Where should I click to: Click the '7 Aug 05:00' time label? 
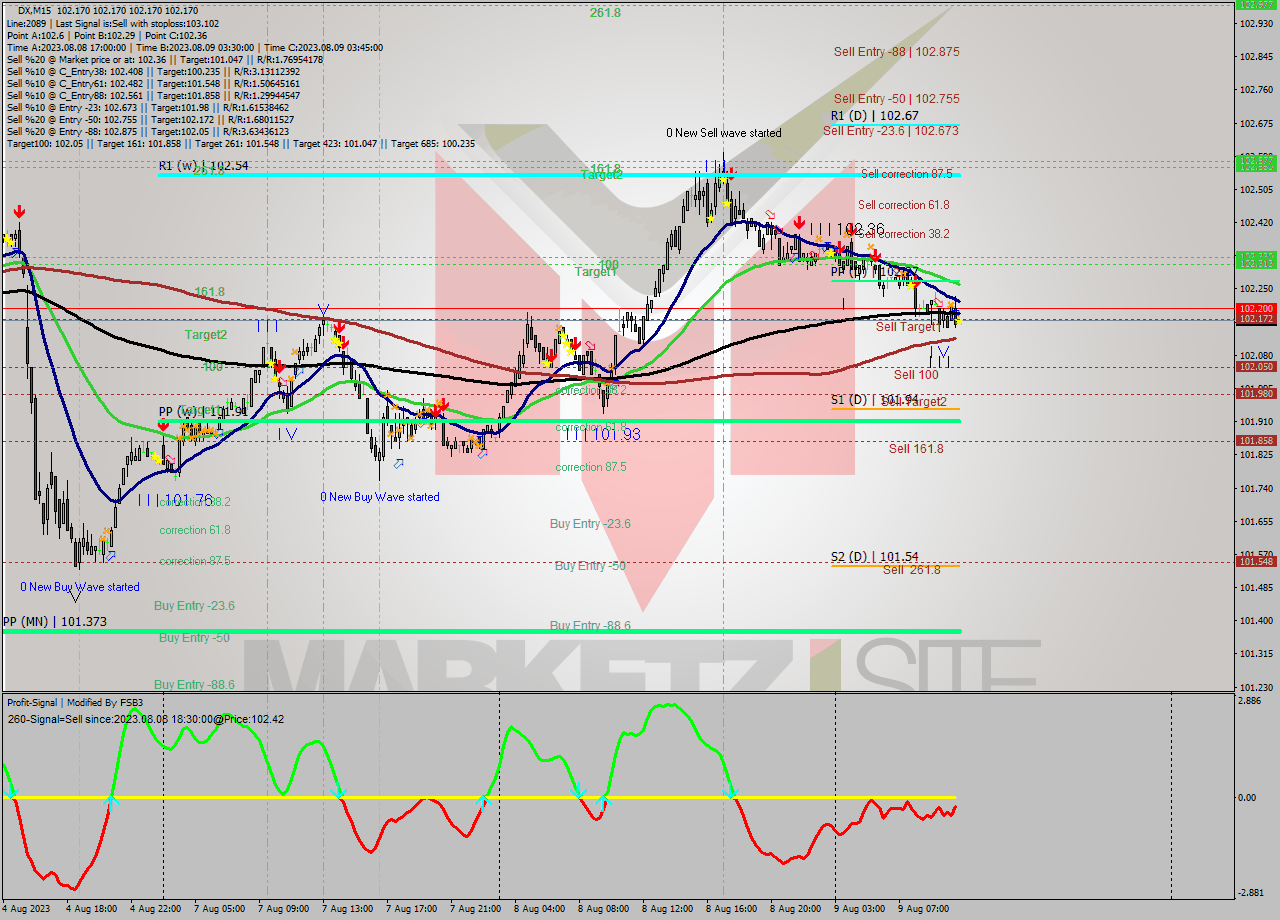point(219,909)
